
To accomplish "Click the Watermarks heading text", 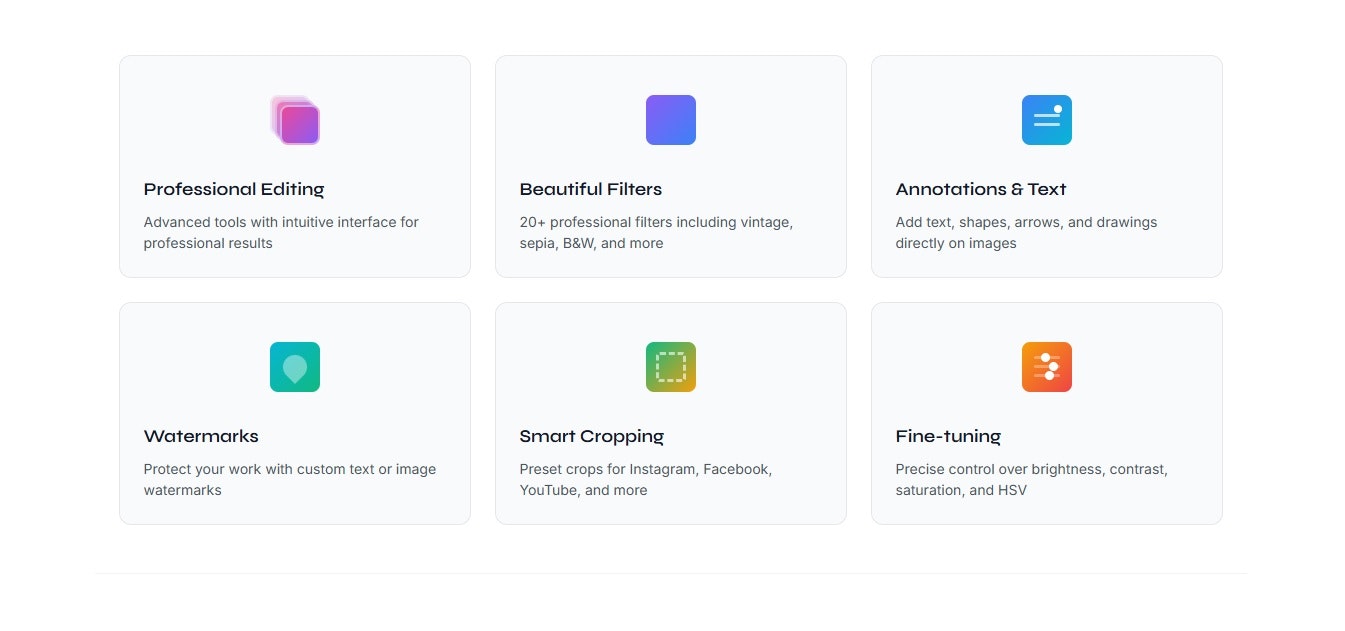I will 201,436.
